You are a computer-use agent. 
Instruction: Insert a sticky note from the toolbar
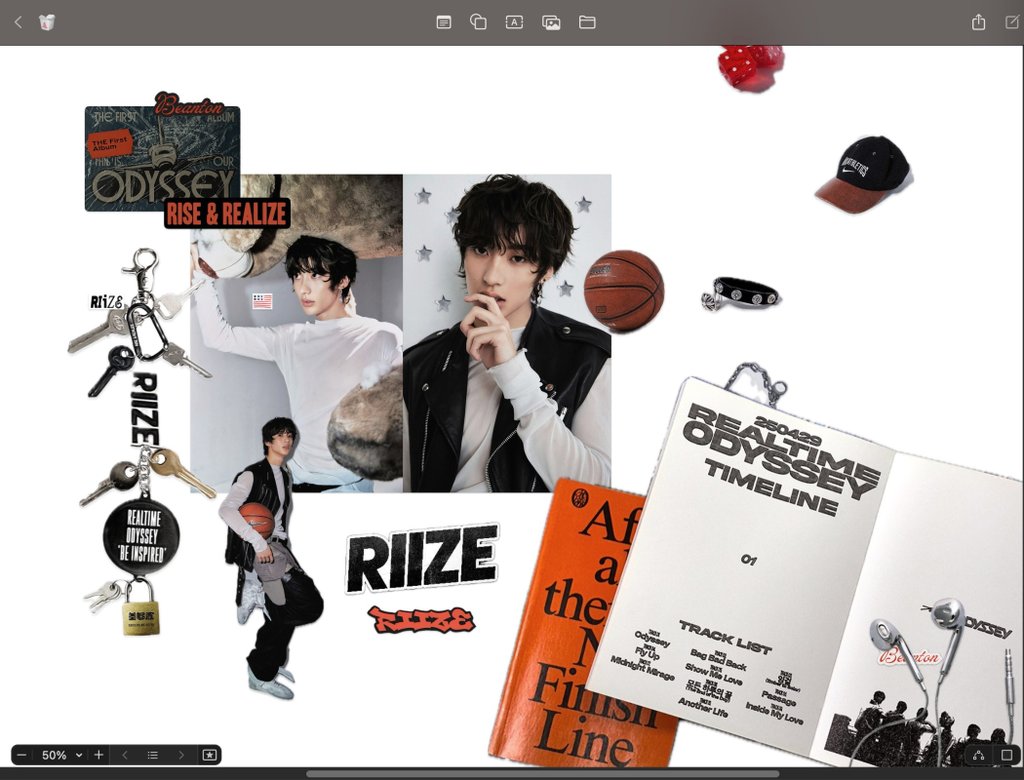click(443, 22)
